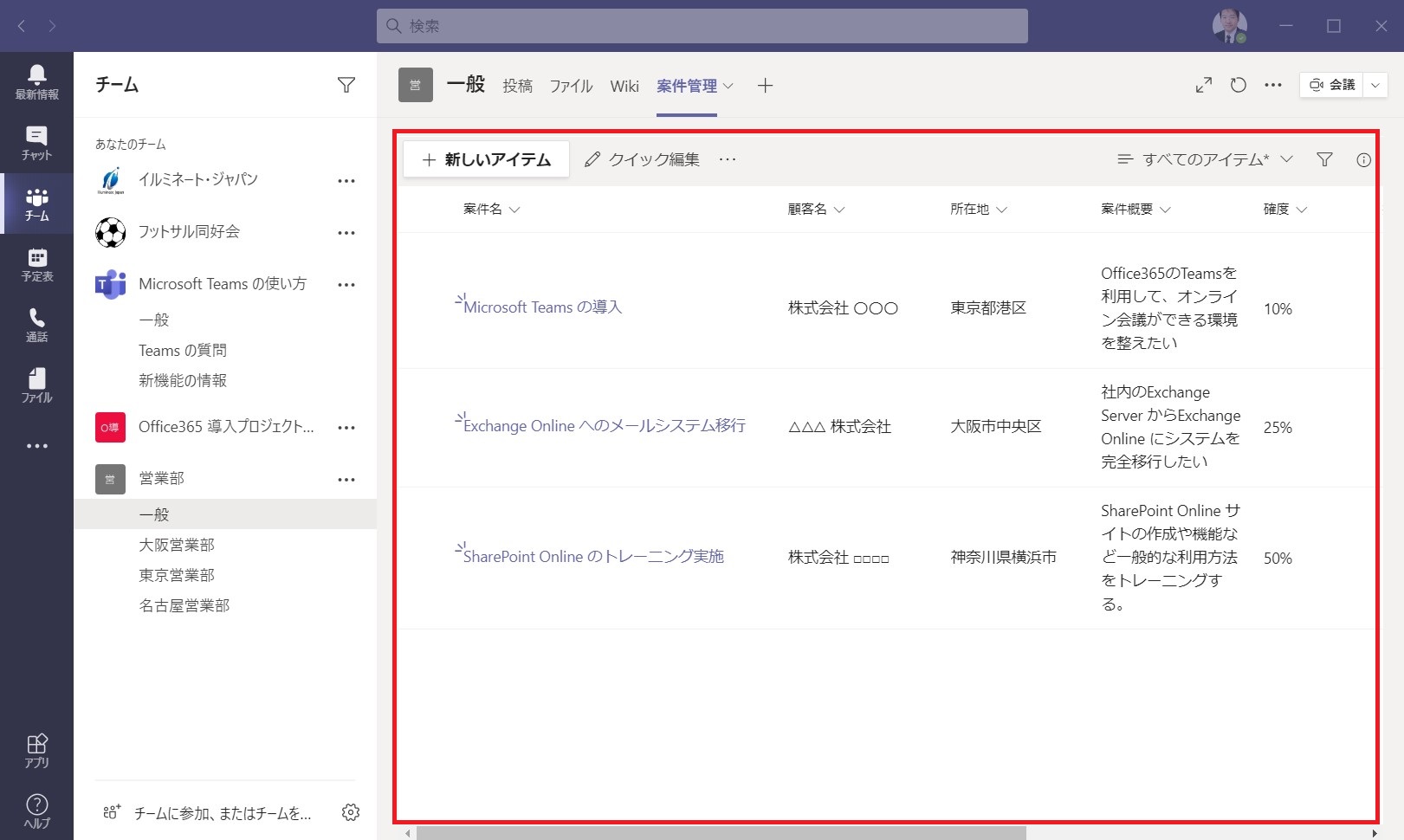
Task: Click the profile avatar picture
Action: 1229,26
